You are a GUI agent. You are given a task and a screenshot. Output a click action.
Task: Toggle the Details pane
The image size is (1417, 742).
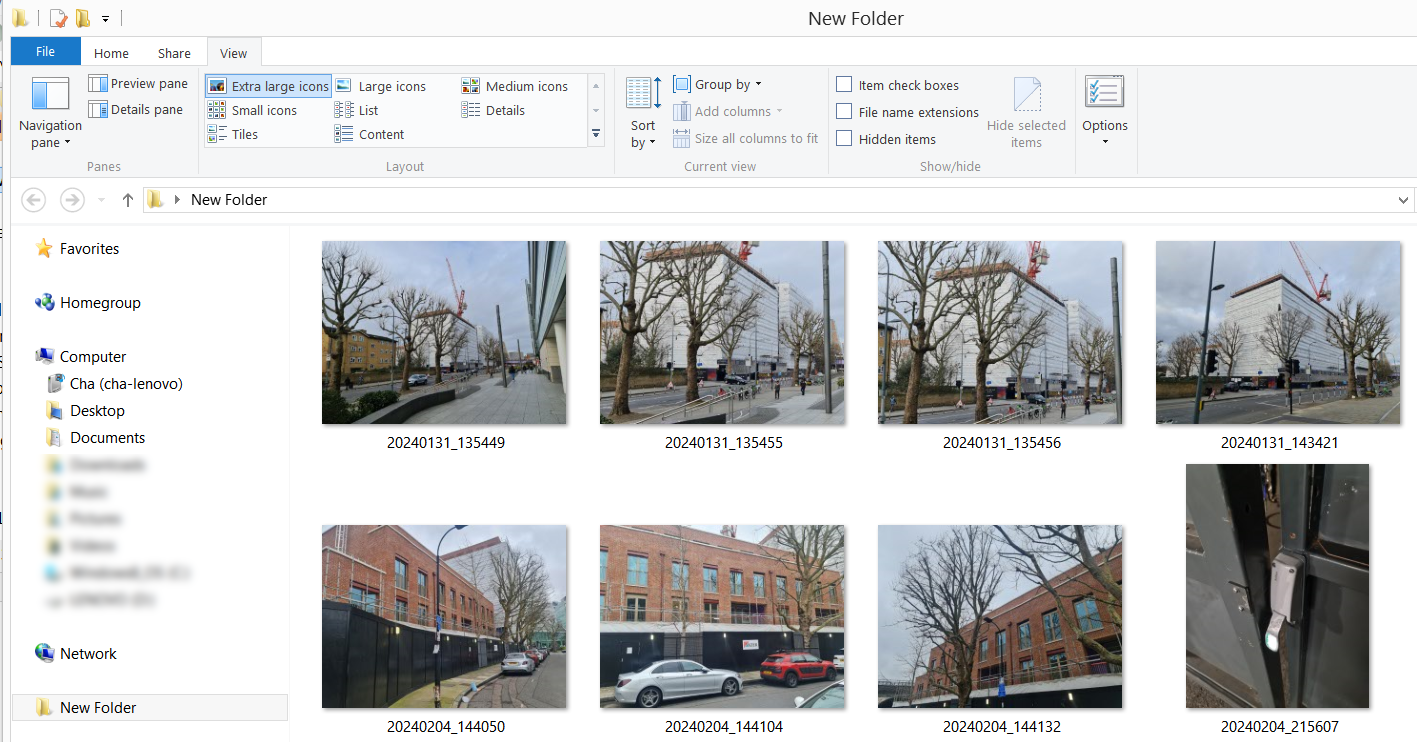pos(136,110)
